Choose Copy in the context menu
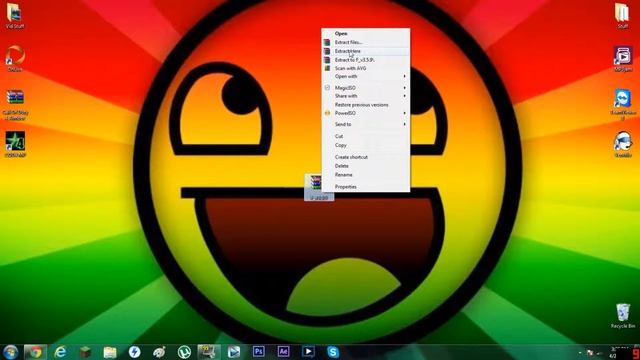 (x=365, y=145)
